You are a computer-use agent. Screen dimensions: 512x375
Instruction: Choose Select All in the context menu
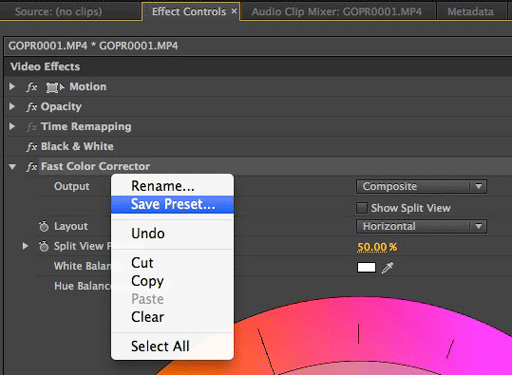pos(172,346)
